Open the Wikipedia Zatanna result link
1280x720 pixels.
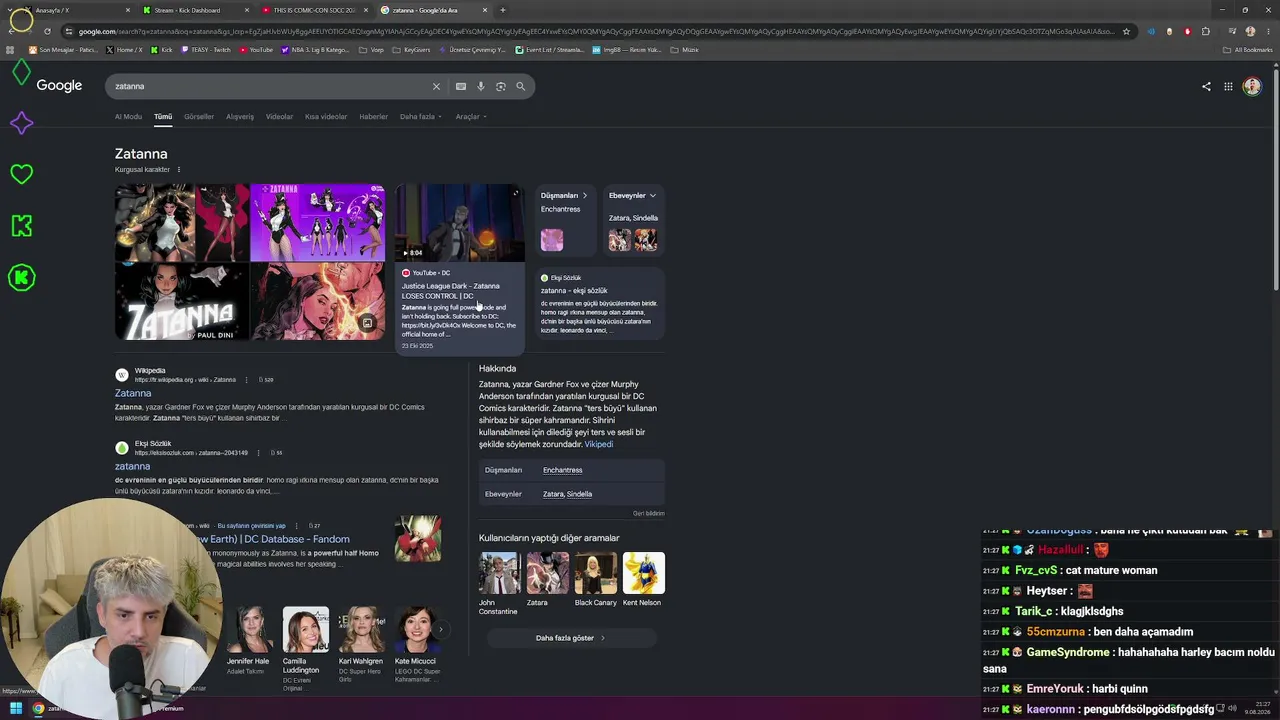[133, 393]
